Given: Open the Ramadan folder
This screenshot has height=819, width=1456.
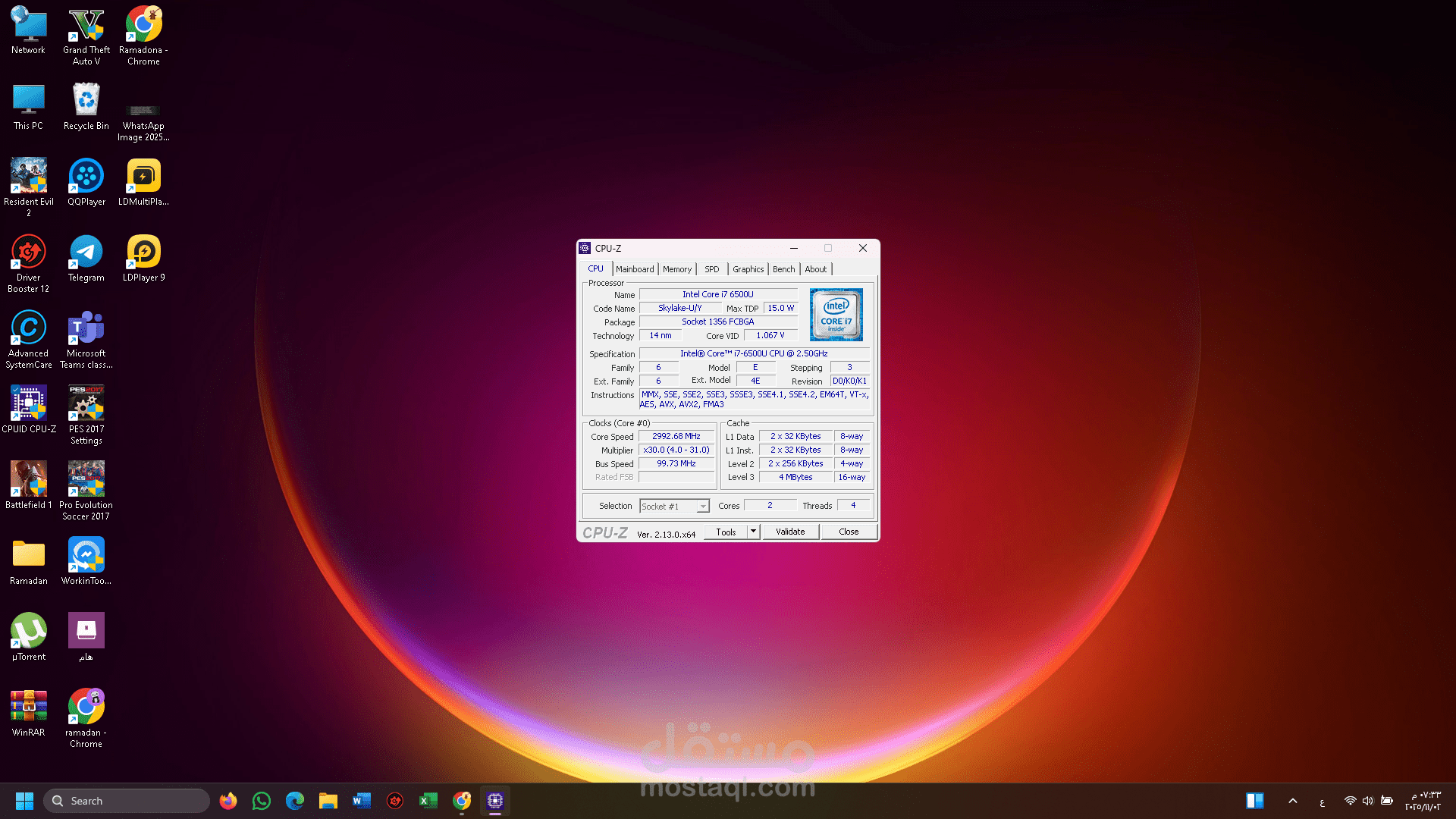Looking at the screenshot, I should click(29, 561).
